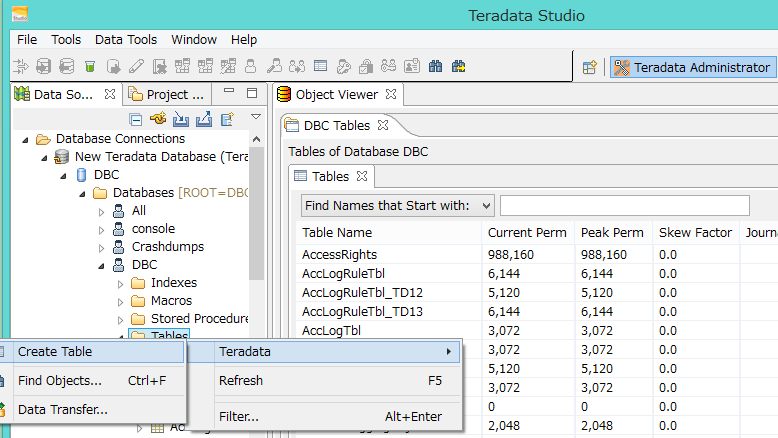
Task: Click the green bucket toolbar icon
Action: coord(90,66)
